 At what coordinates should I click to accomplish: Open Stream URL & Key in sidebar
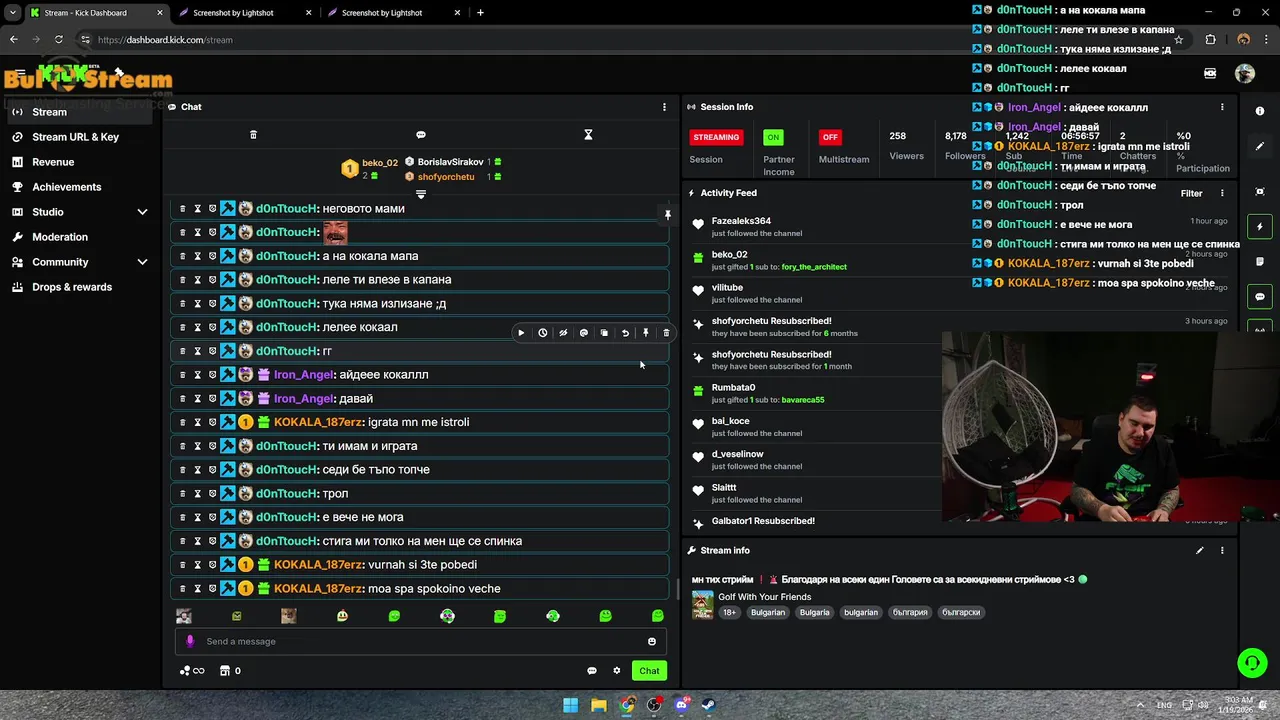(82, 137)
